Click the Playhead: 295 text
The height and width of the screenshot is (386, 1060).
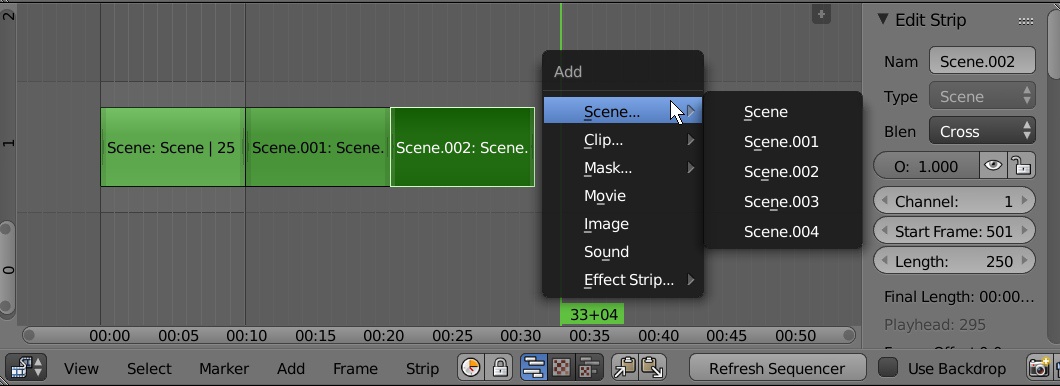click(x=934, y=324)
